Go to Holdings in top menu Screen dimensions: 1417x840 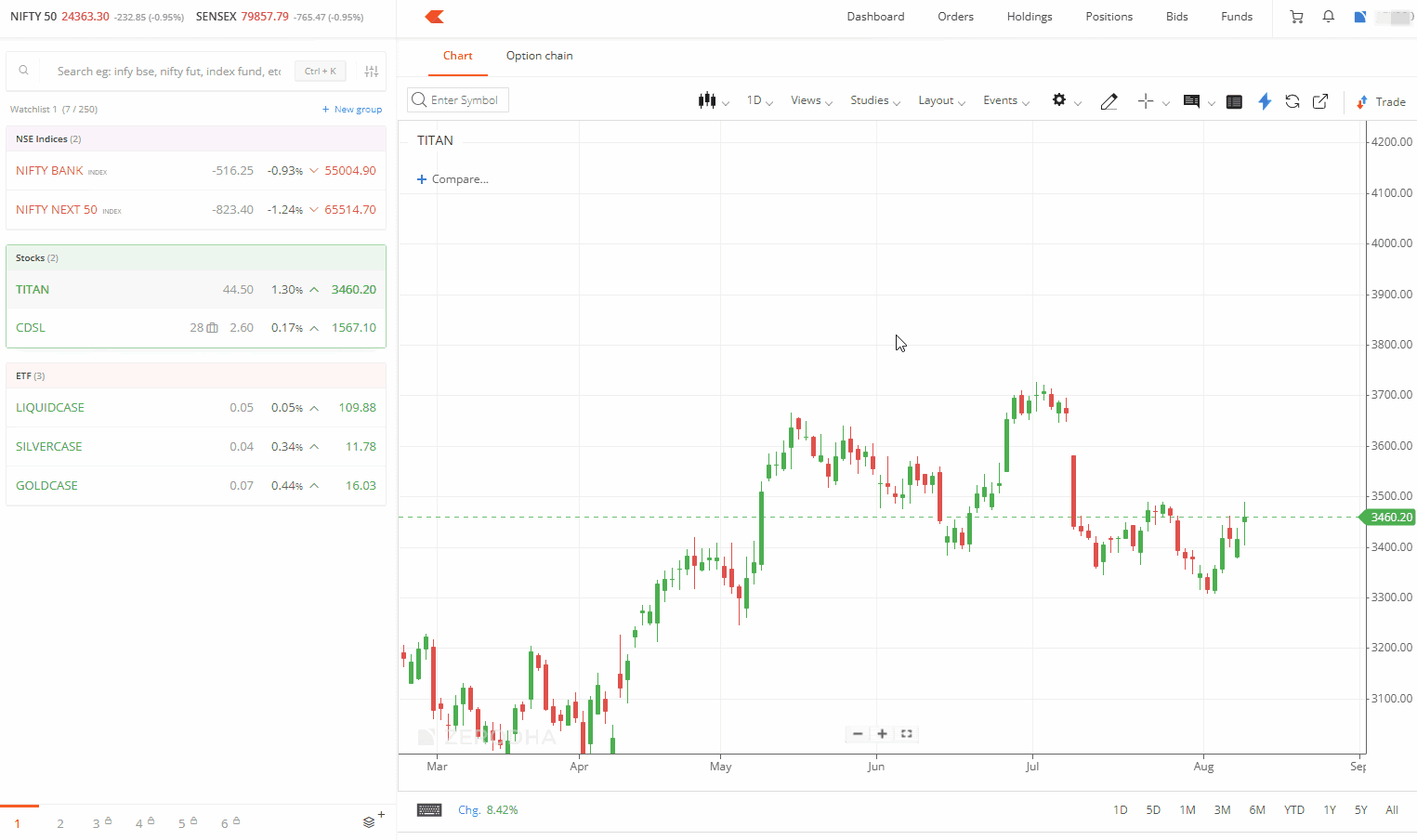pyautogui.click(x=1030, y=17)
